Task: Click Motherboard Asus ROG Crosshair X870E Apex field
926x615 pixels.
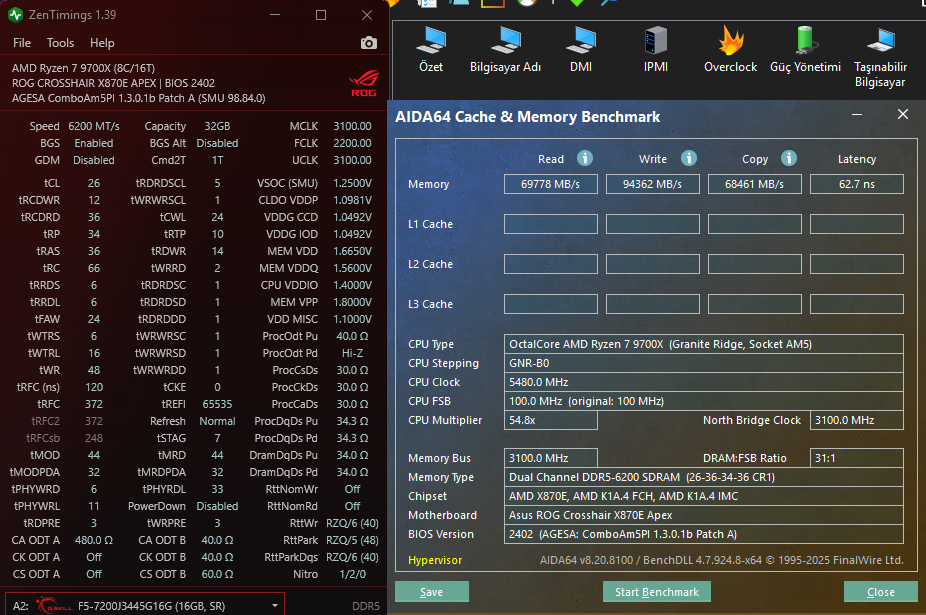Action: click(703, 515)
